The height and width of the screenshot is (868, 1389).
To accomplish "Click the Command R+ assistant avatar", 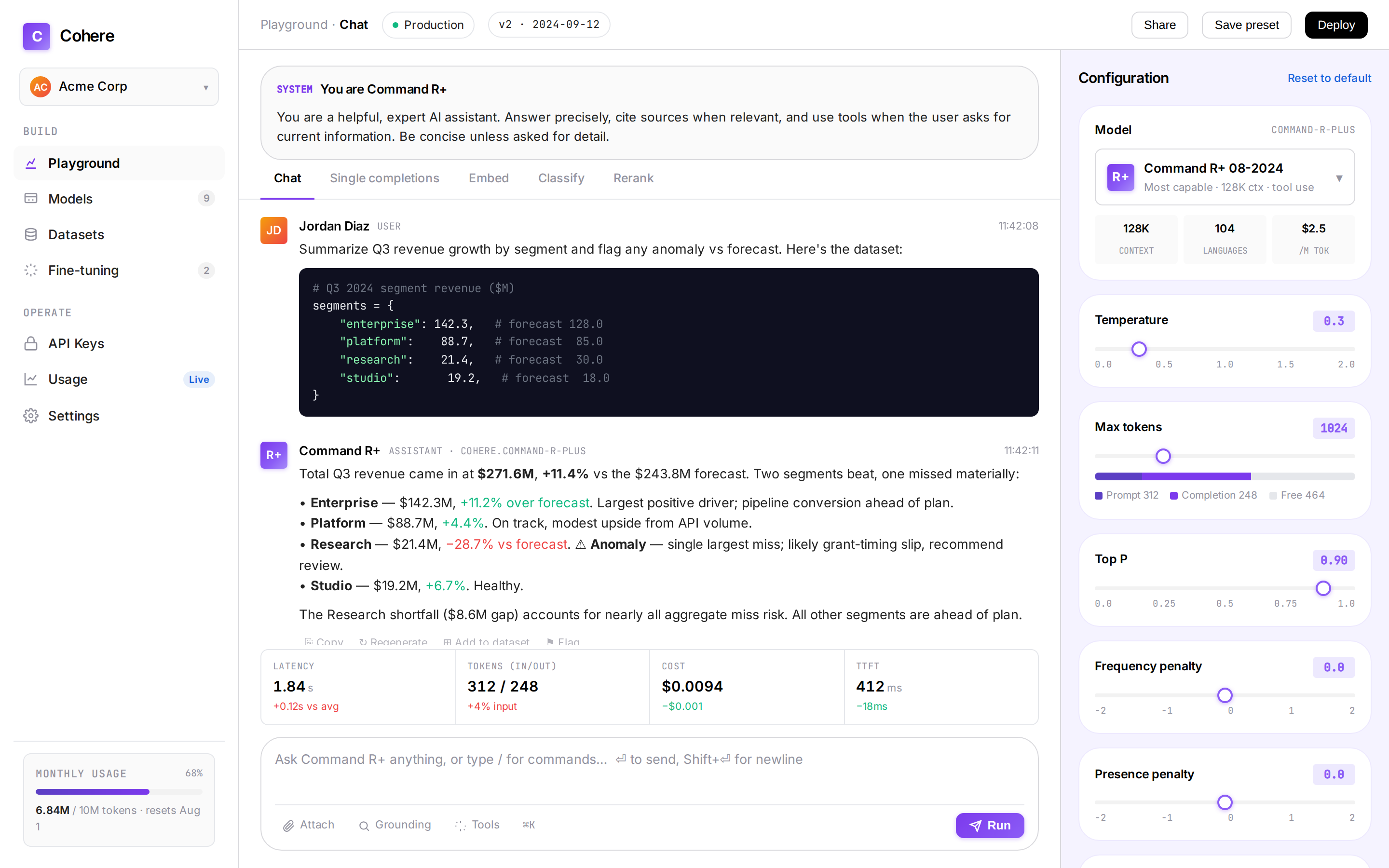I will (274, 455).
